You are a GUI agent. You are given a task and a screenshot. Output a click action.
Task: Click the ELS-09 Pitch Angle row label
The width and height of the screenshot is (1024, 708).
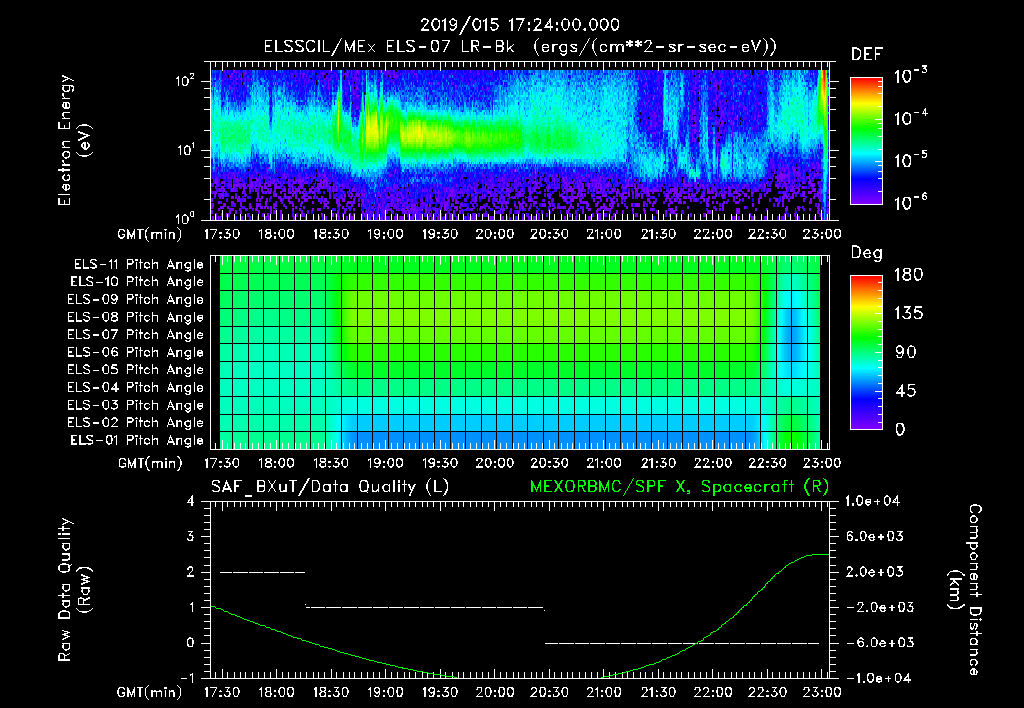pos(136,300)
